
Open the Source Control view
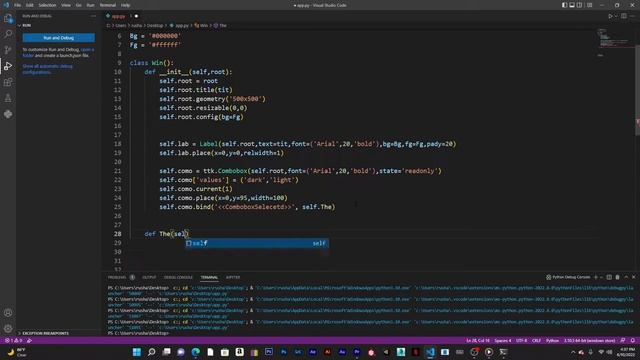[x=8, y=50]
